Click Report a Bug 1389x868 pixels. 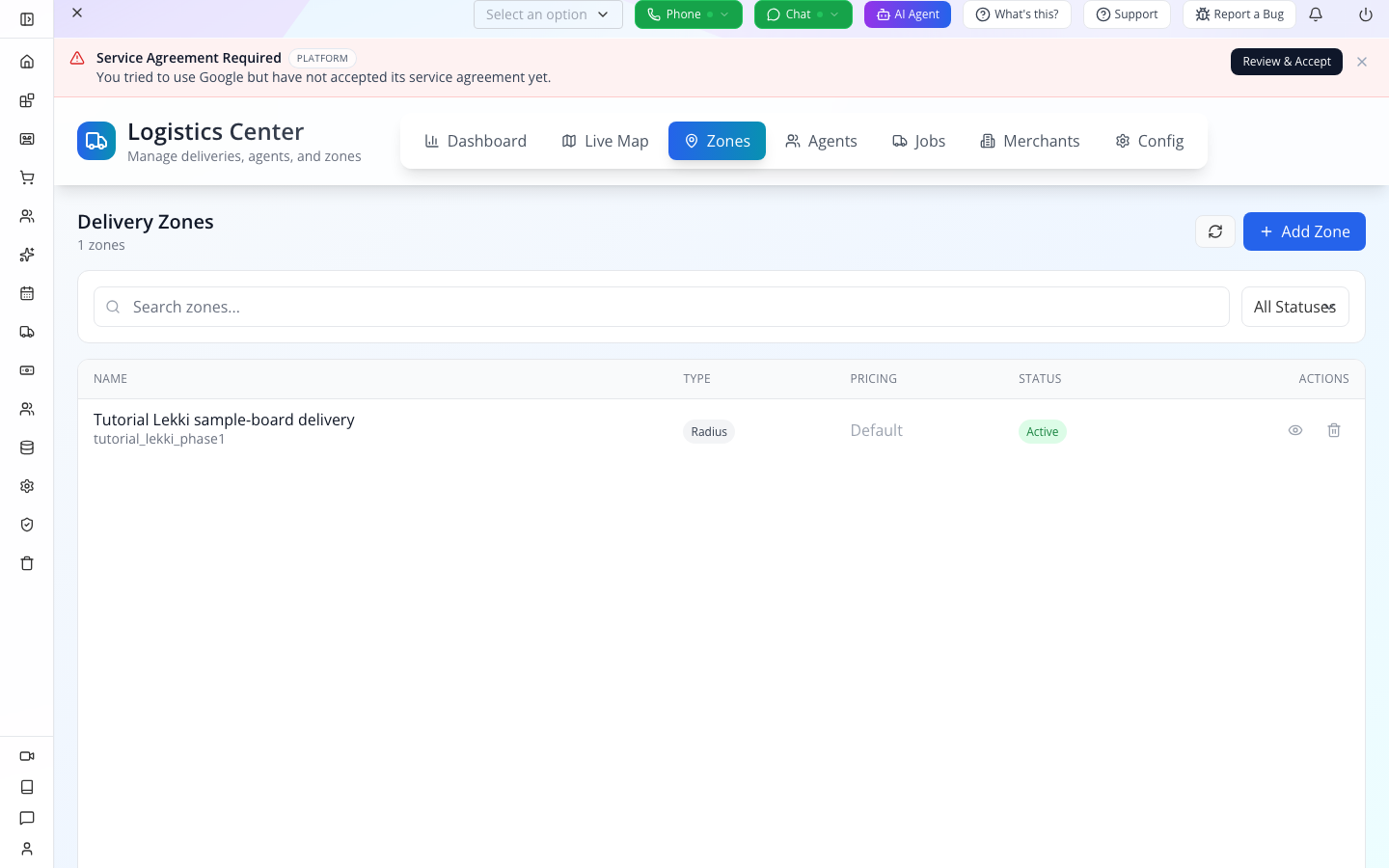click(1239, 14)
